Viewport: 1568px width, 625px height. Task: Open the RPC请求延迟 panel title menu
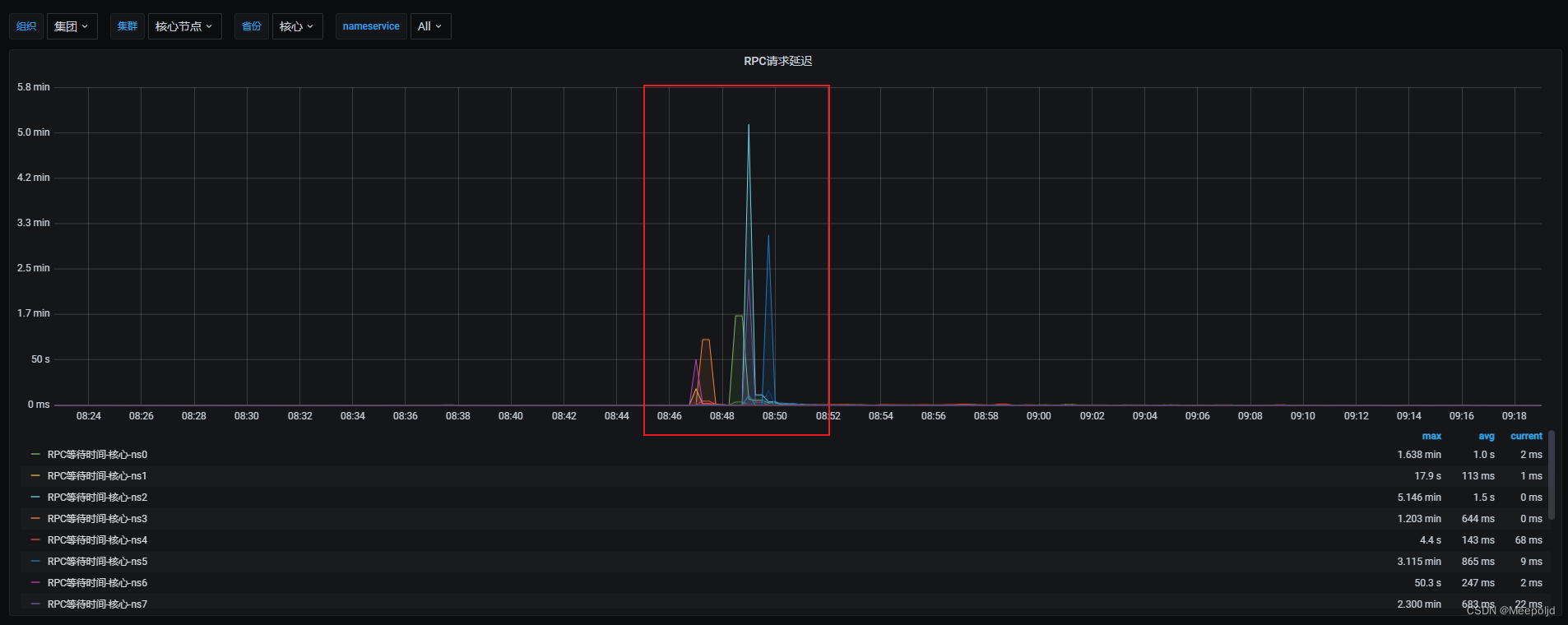(x=778, y=61)
